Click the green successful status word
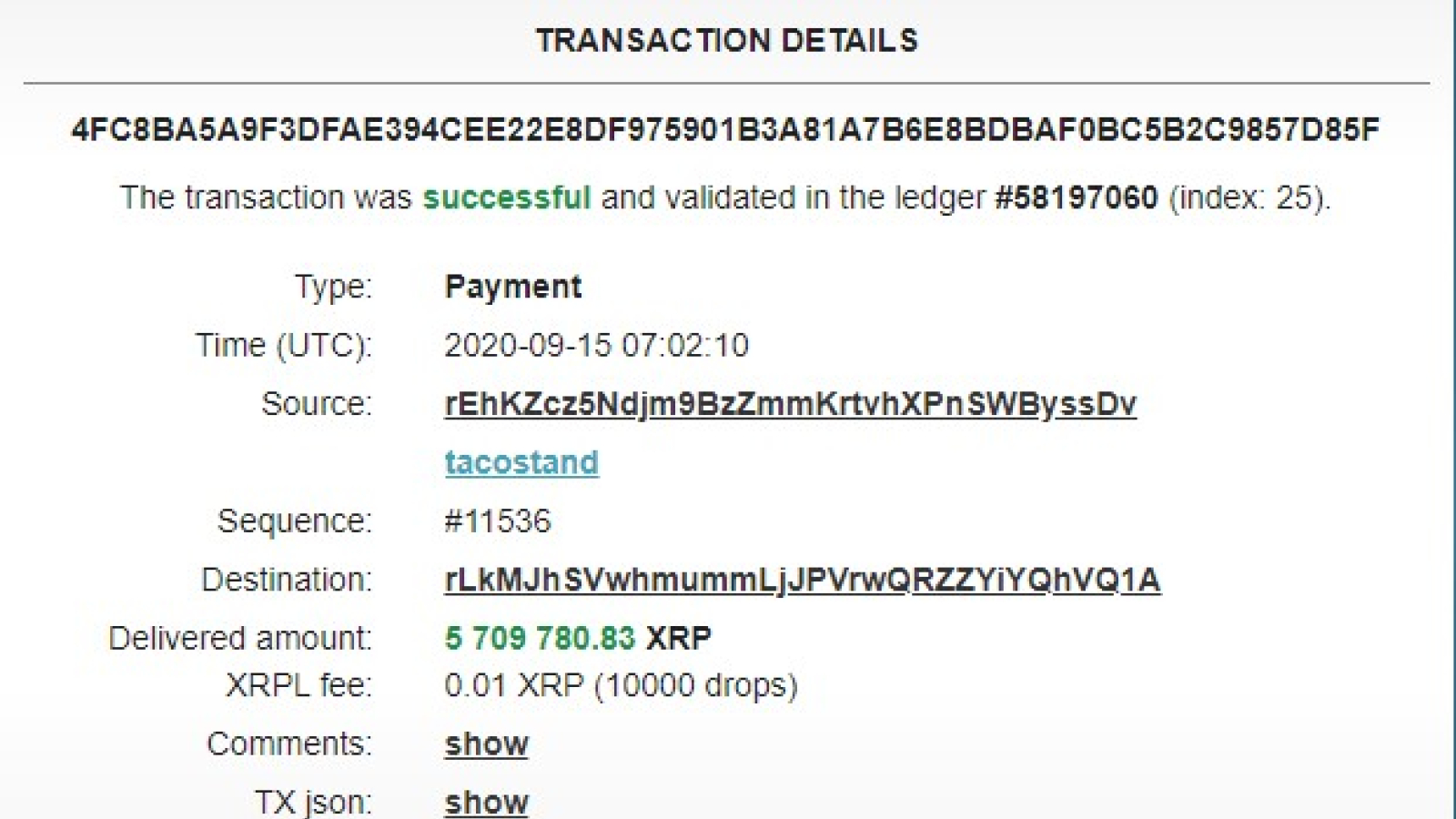 pyautogui.click(x=507, y=197)
